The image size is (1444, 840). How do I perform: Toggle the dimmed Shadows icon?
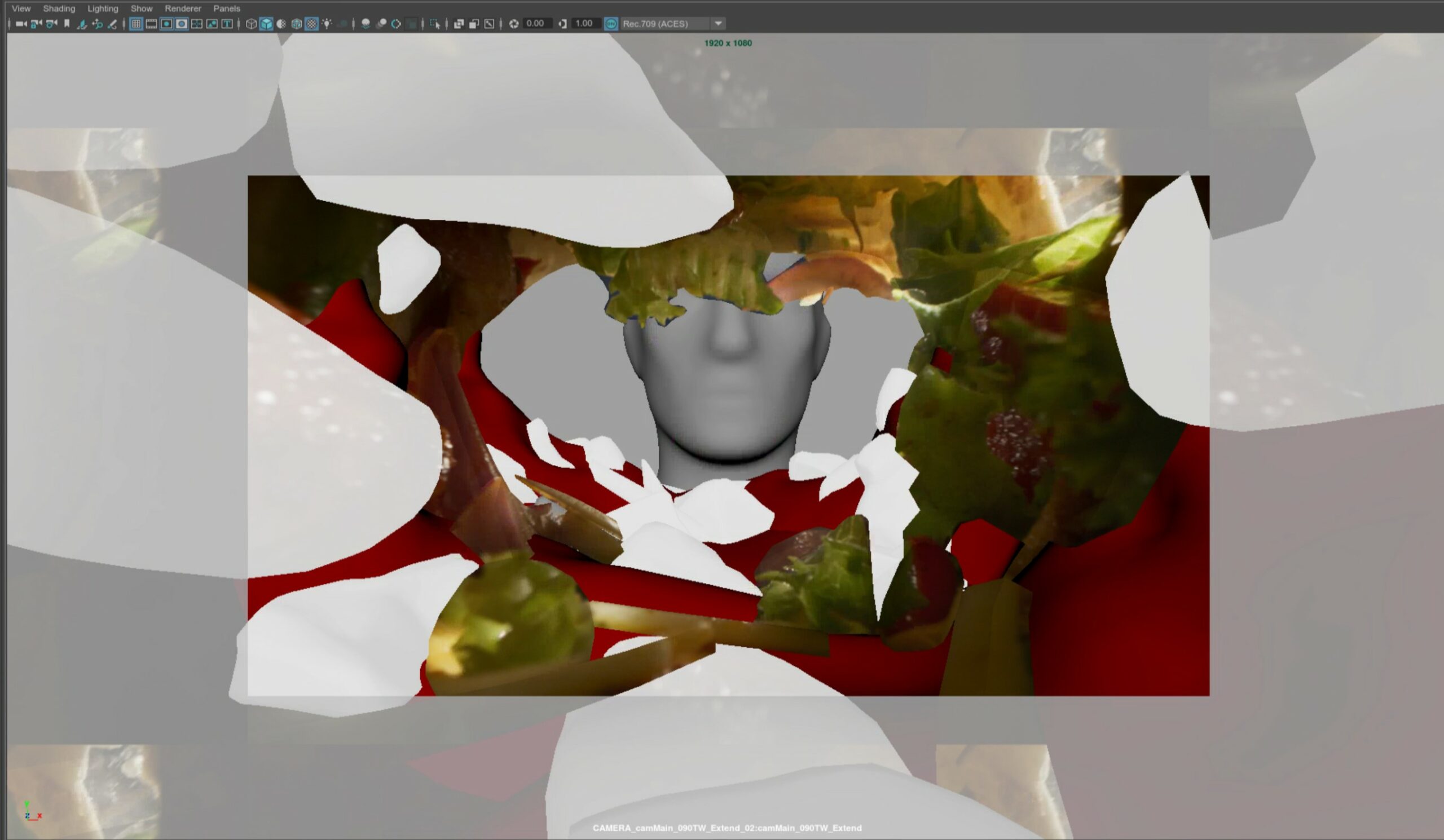pos(342,24)
